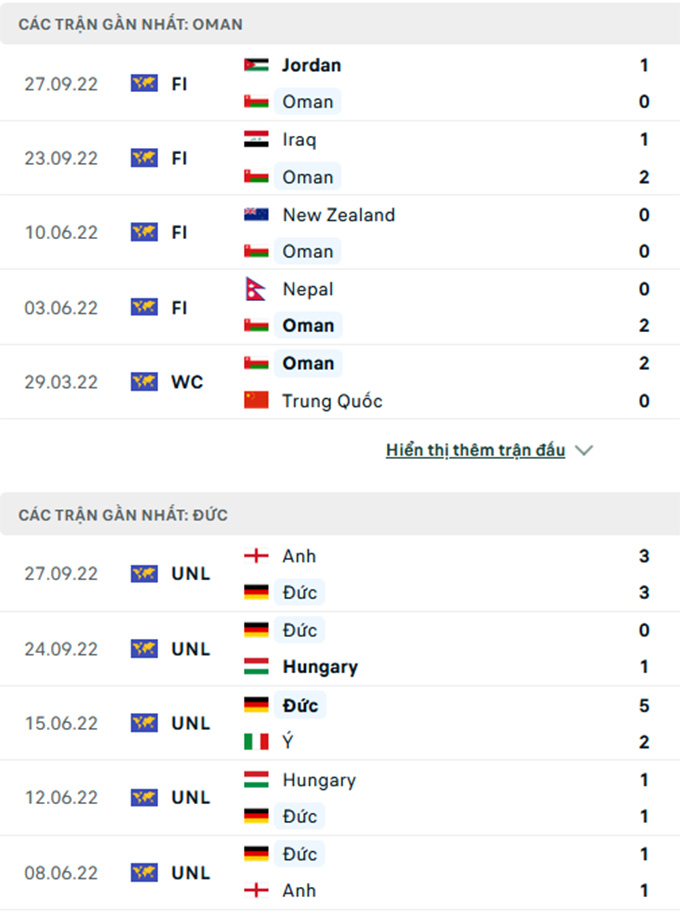This screenshot has height=917, width=680.
Task: Click the 08.06.22 match date
Action: [61, 872]
